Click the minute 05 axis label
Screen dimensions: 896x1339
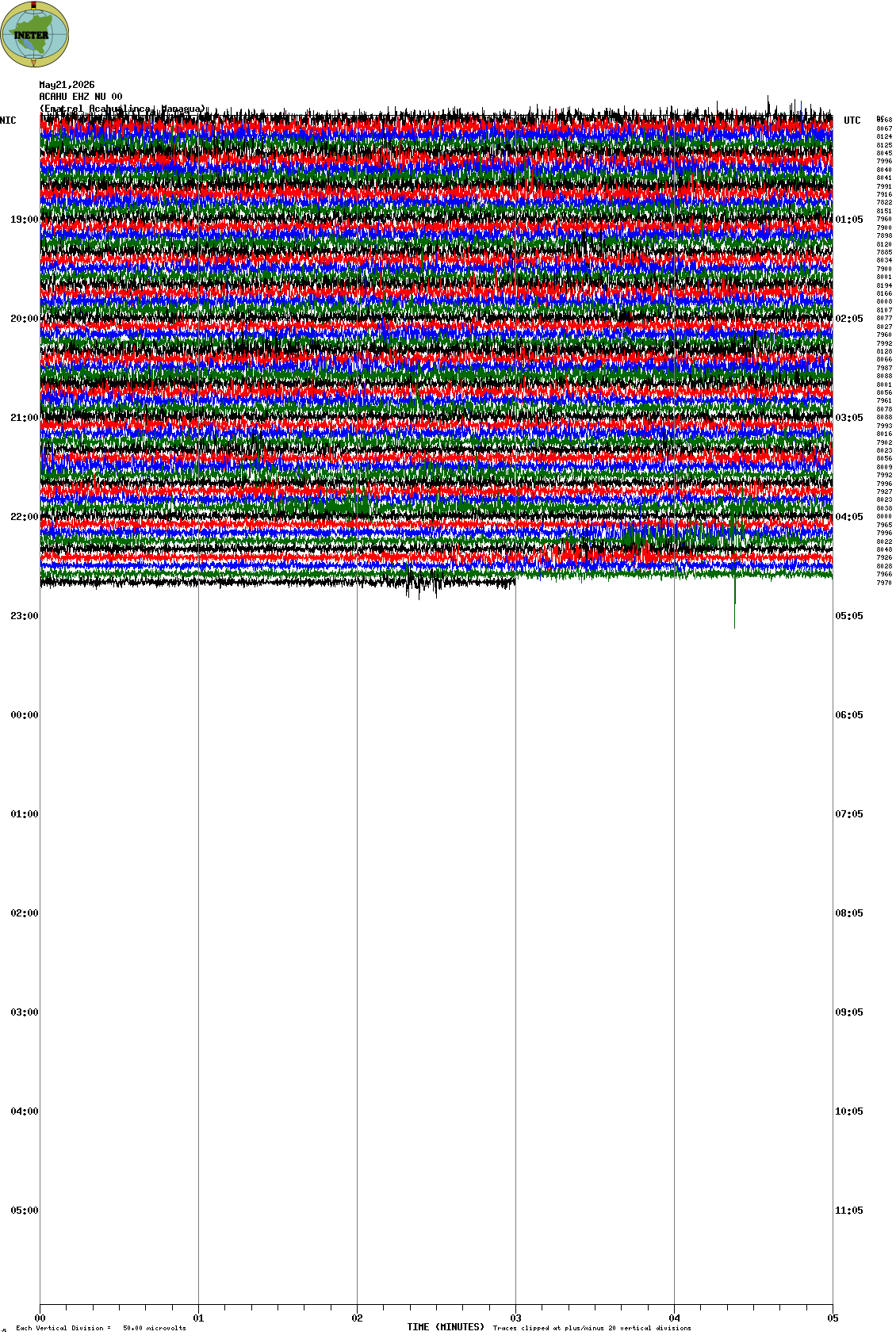pos(833,1318)
